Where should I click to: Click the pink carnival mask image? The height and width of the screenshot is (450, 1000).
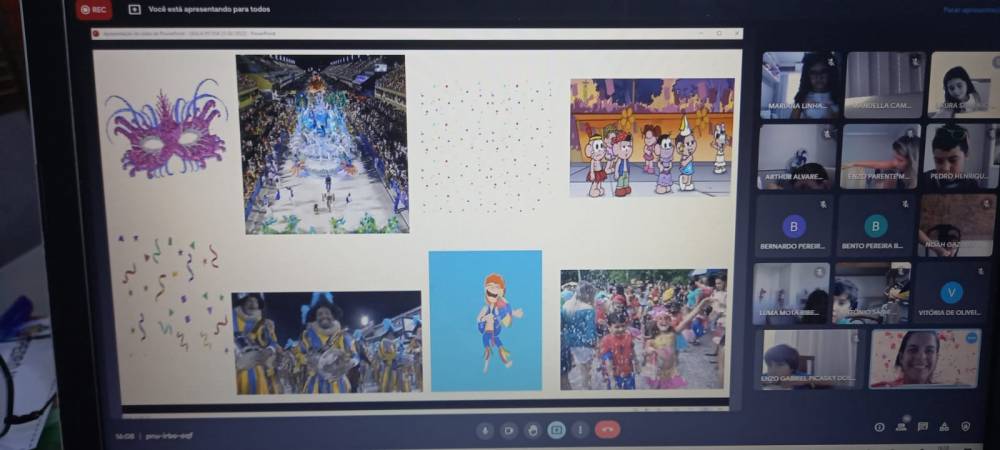(166, 128)
